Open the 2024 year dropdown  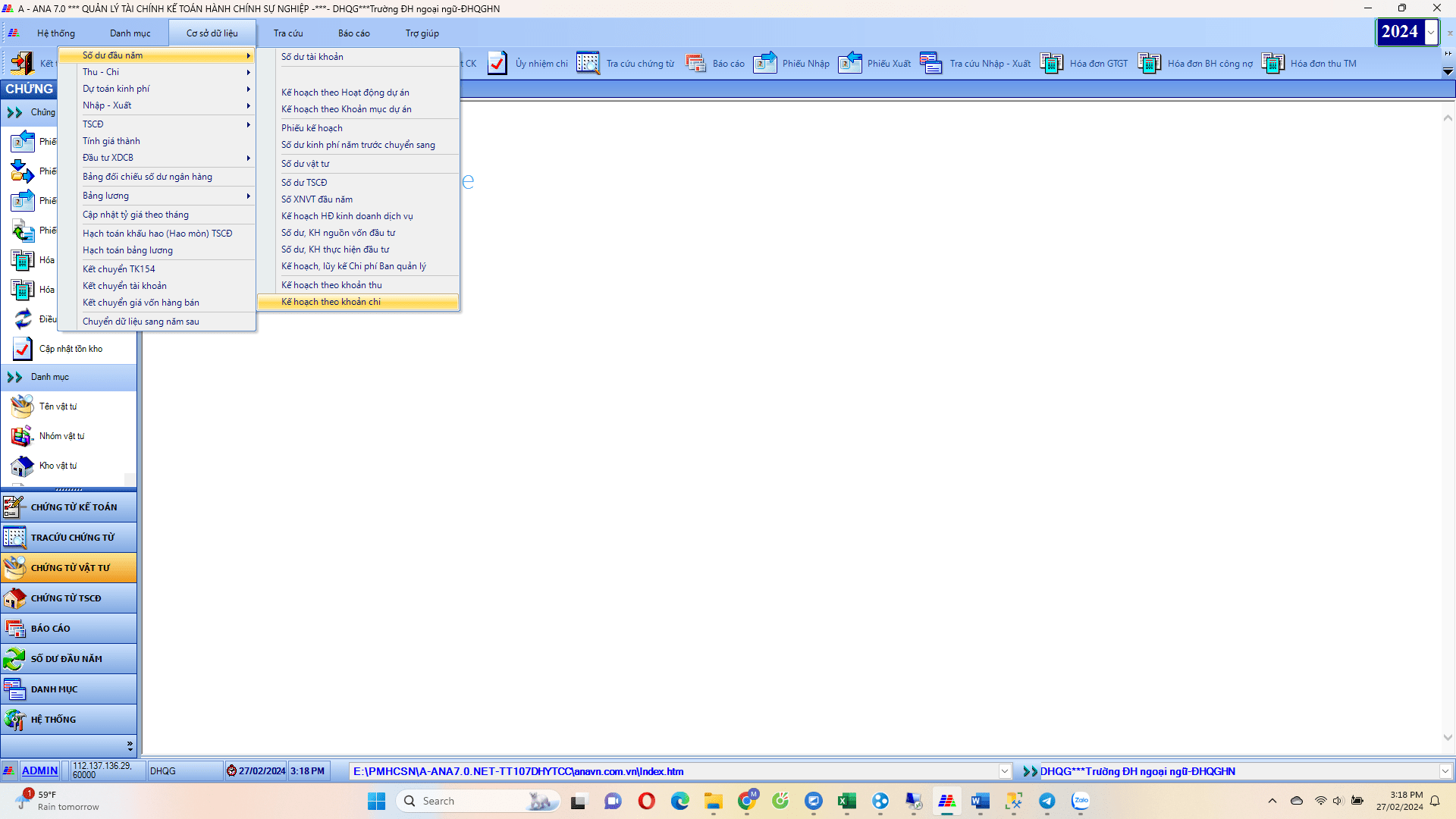click(x=1430, y=33)
